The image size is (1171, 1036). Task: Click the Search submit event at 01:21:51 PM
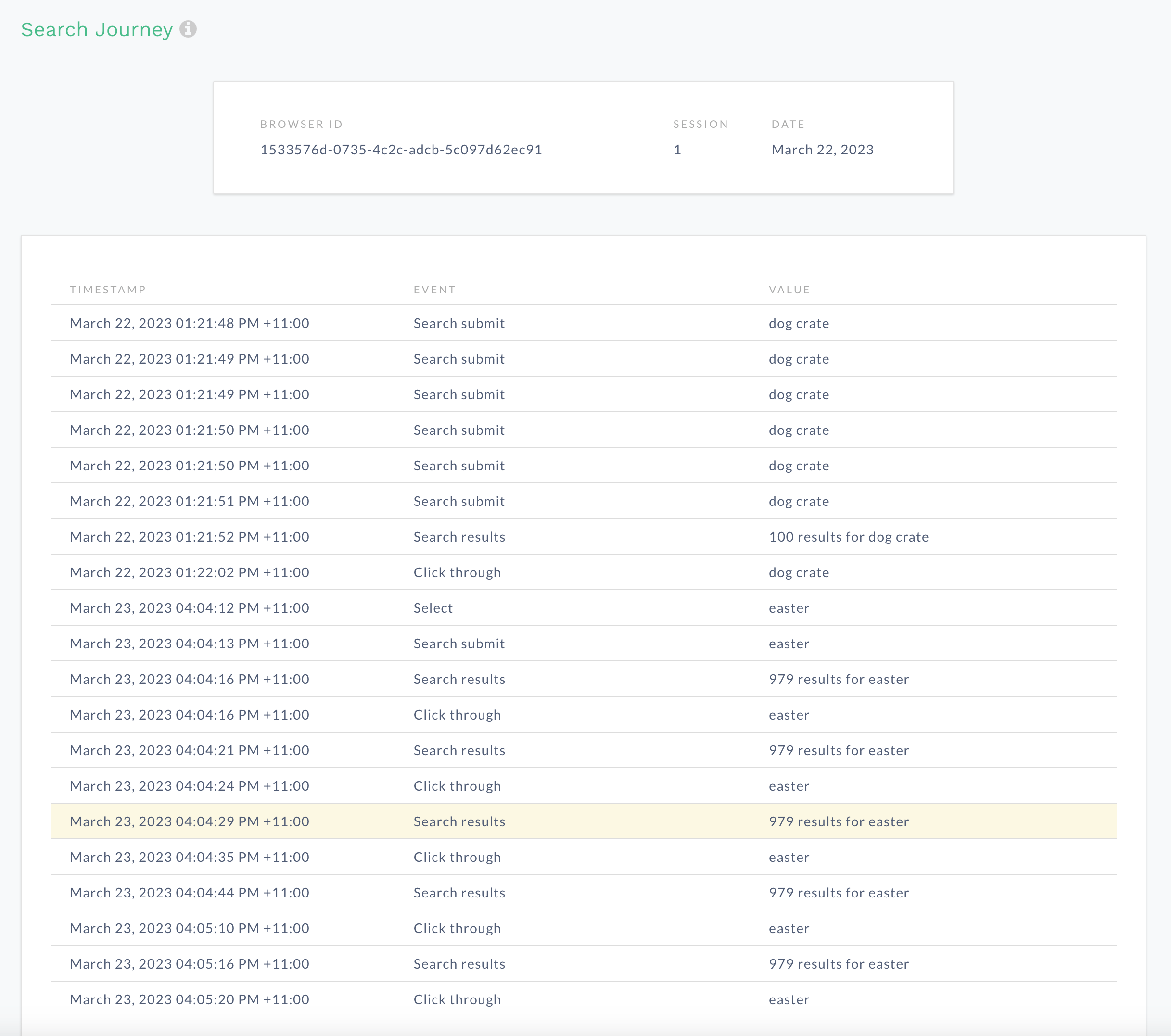point(459,501)
